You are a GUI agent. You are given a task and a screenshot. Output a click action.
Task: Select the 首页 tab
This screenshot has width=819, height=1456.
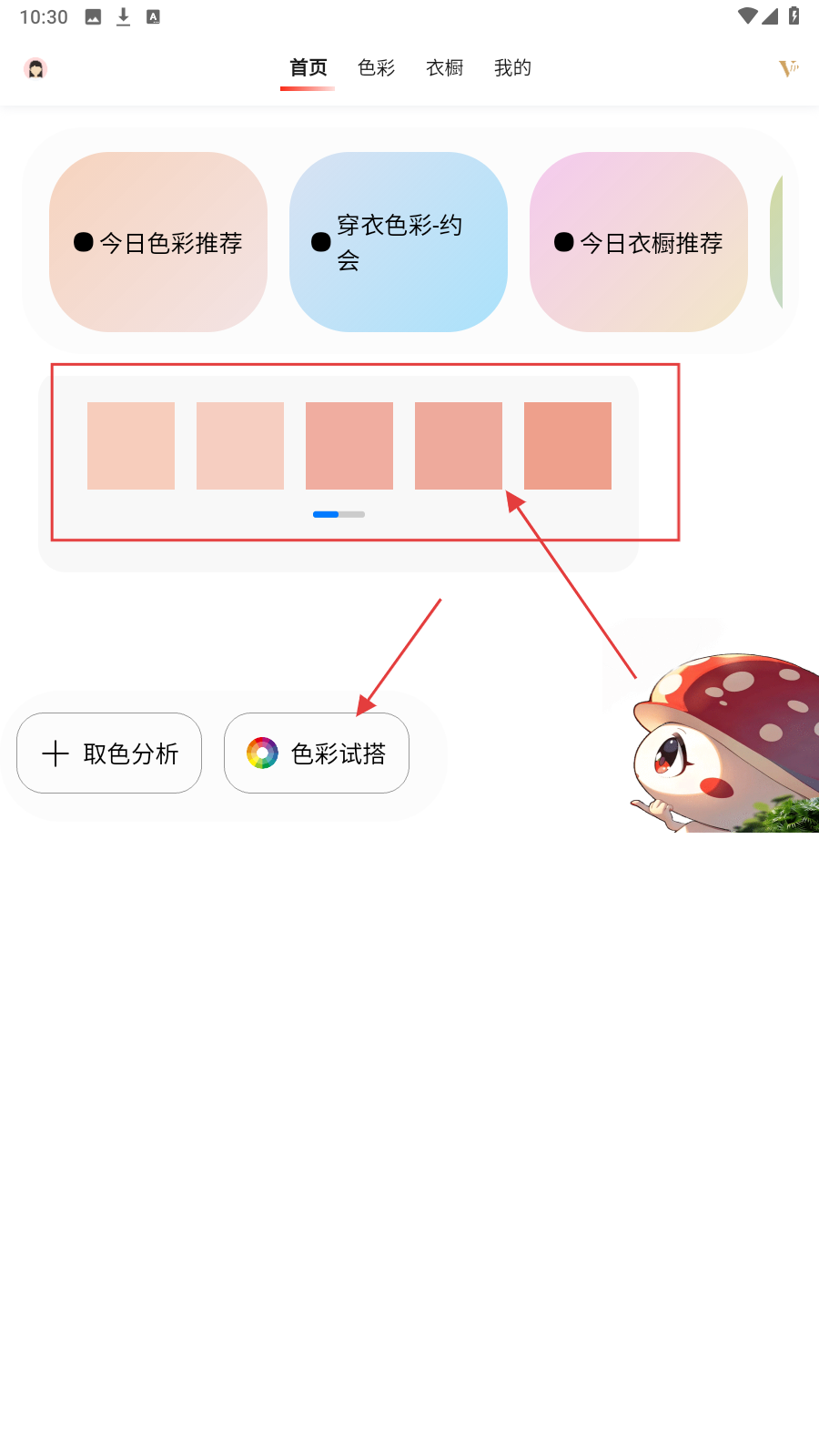(308, 68)
